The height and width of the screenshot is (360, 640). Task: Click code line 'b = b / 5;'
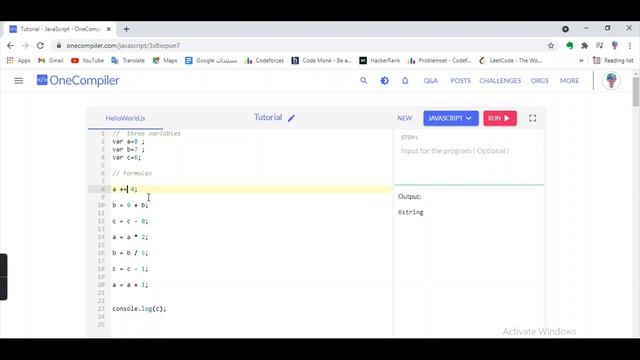[x=130, y=253]
